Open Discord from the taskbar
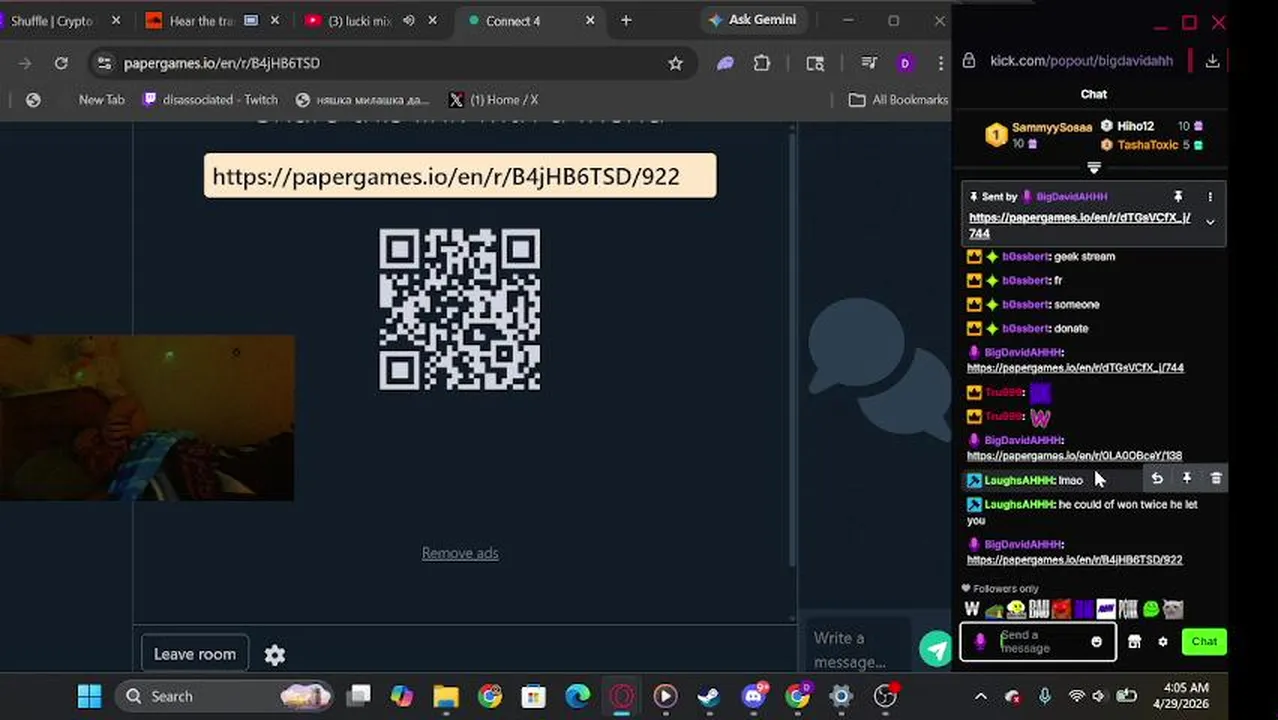Viewport: 1278px width, 720px height. pyautogui.click(x=754, y=696)
